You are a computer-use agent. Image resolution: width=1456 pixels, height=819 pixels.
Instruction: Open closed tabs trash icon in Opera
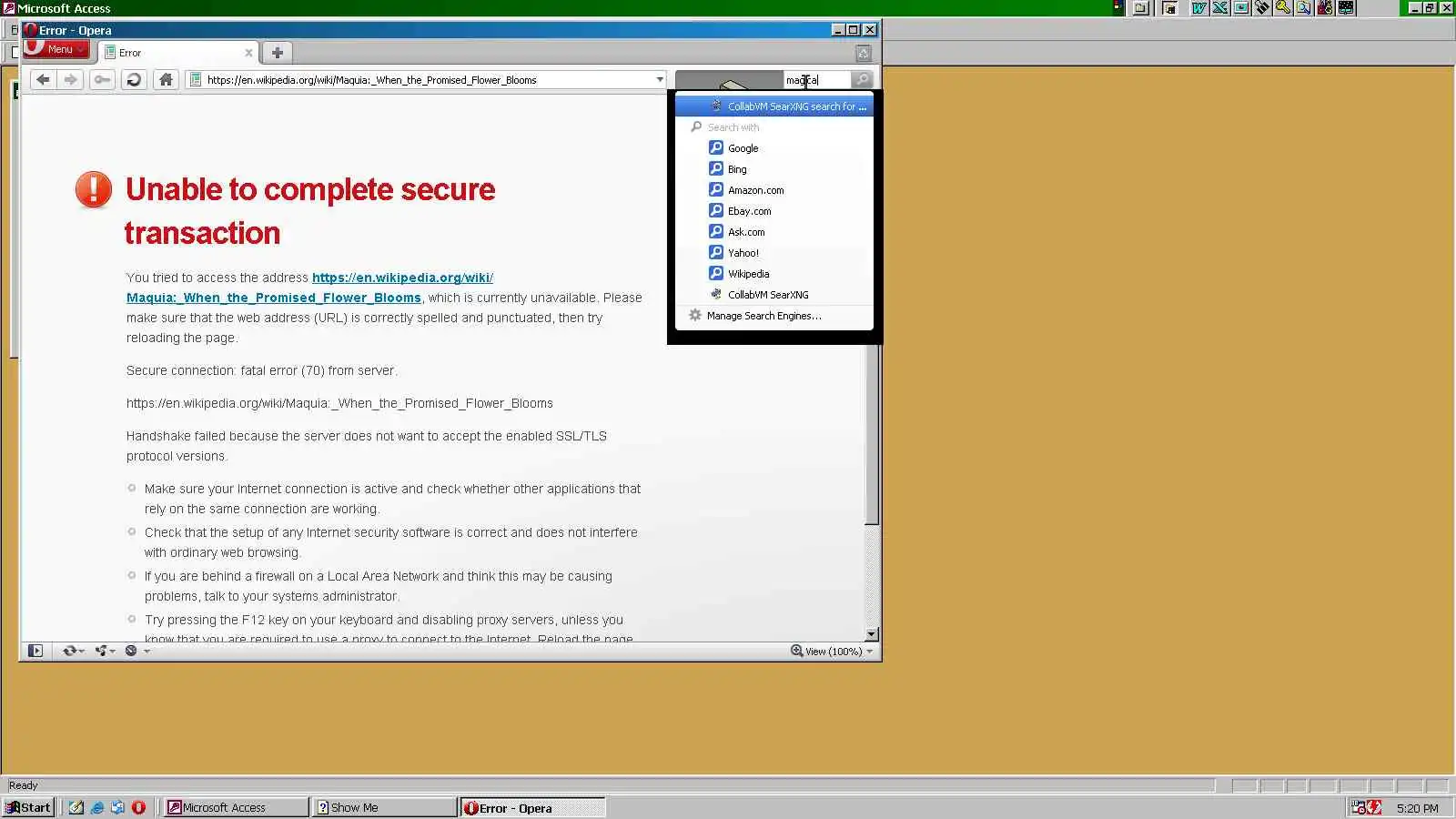coord(864,54)
